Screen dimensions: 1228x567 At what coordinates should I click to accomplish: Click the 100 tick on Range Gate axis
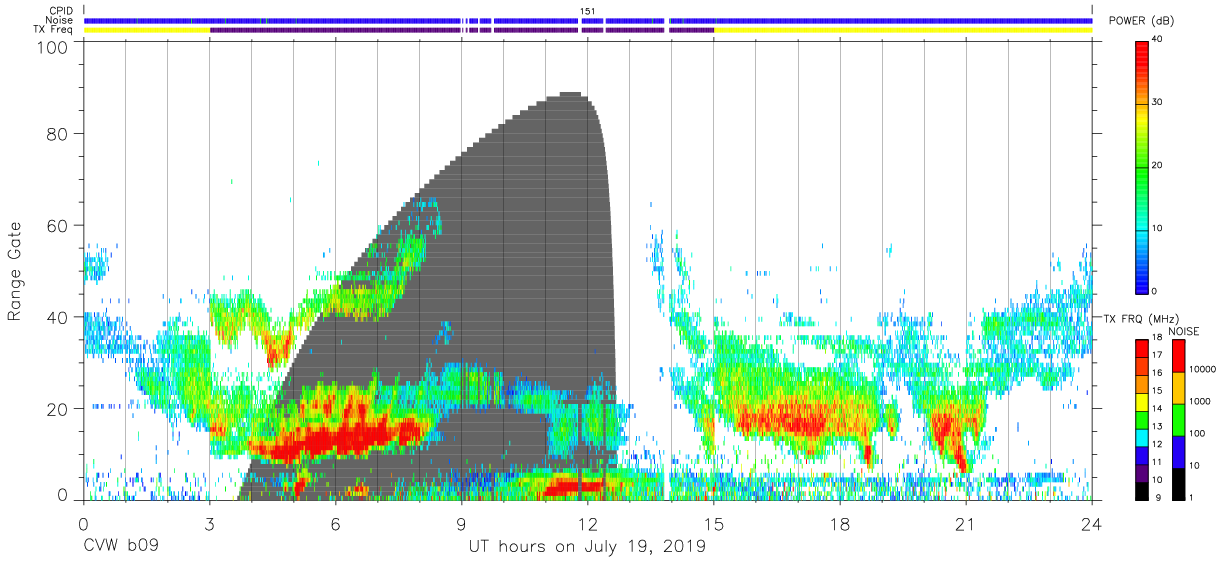click(54, 47)
